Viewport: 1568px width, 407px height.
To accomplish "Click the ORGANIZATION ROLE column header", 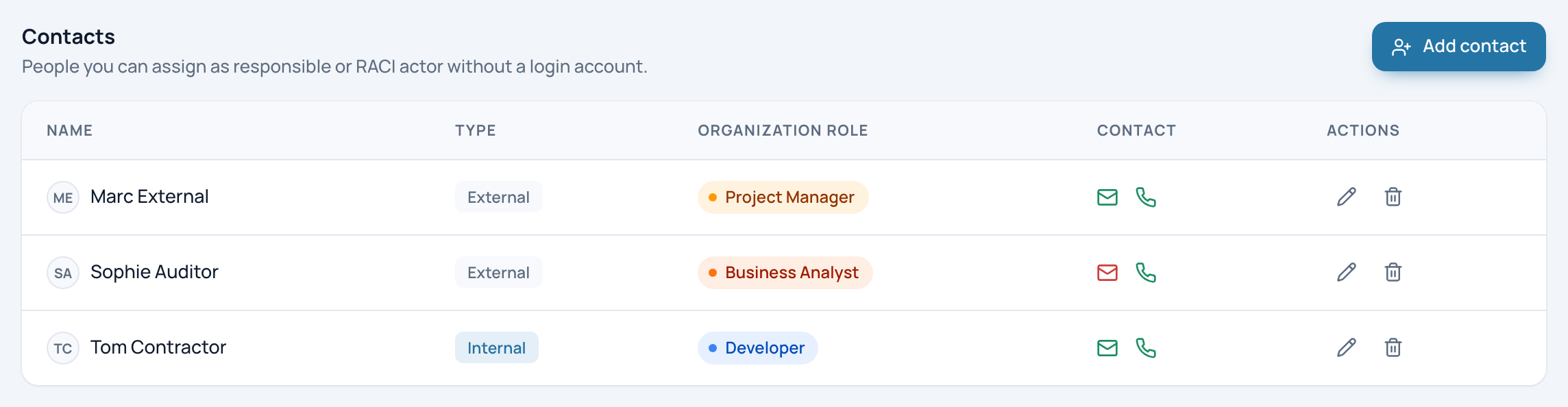I will click(783, 130).
